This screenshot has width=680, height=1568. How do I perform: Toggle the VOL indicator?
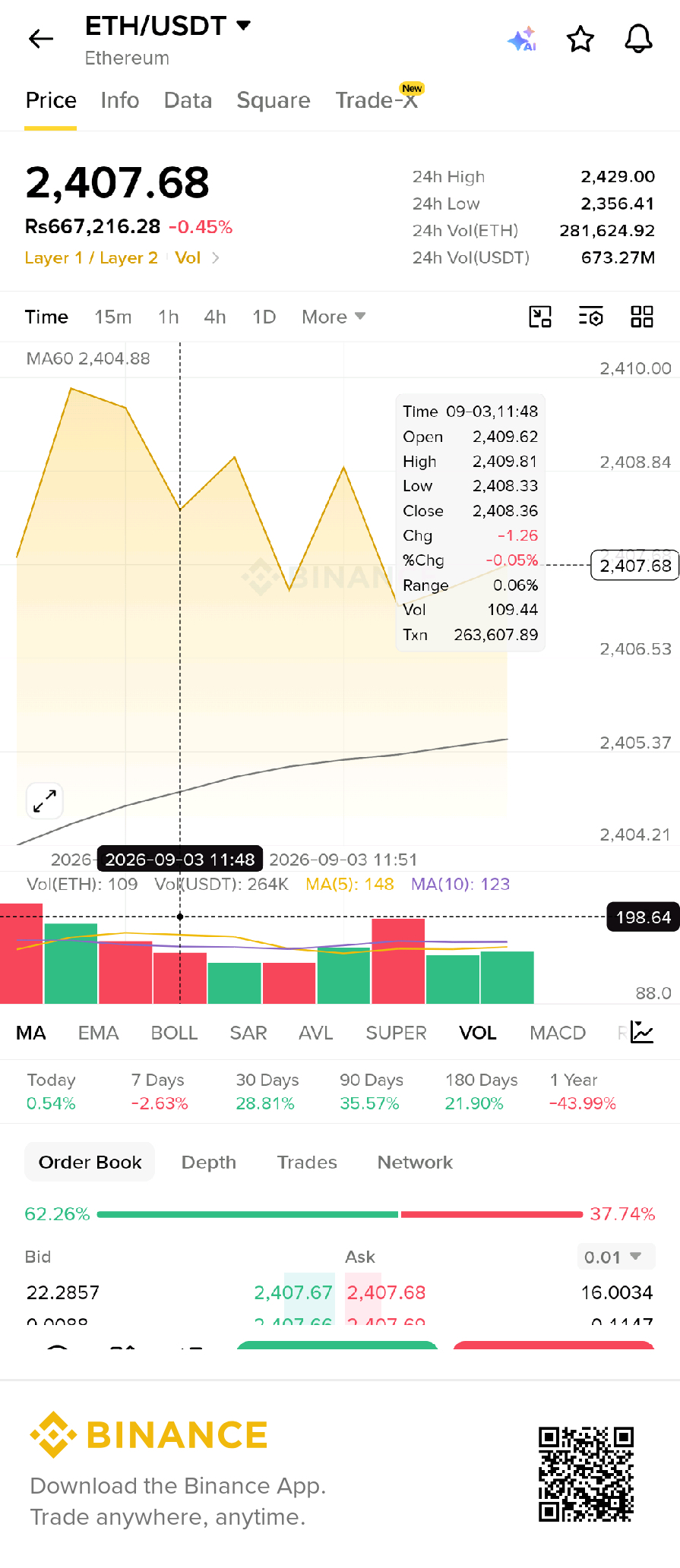click(478, 1033)
